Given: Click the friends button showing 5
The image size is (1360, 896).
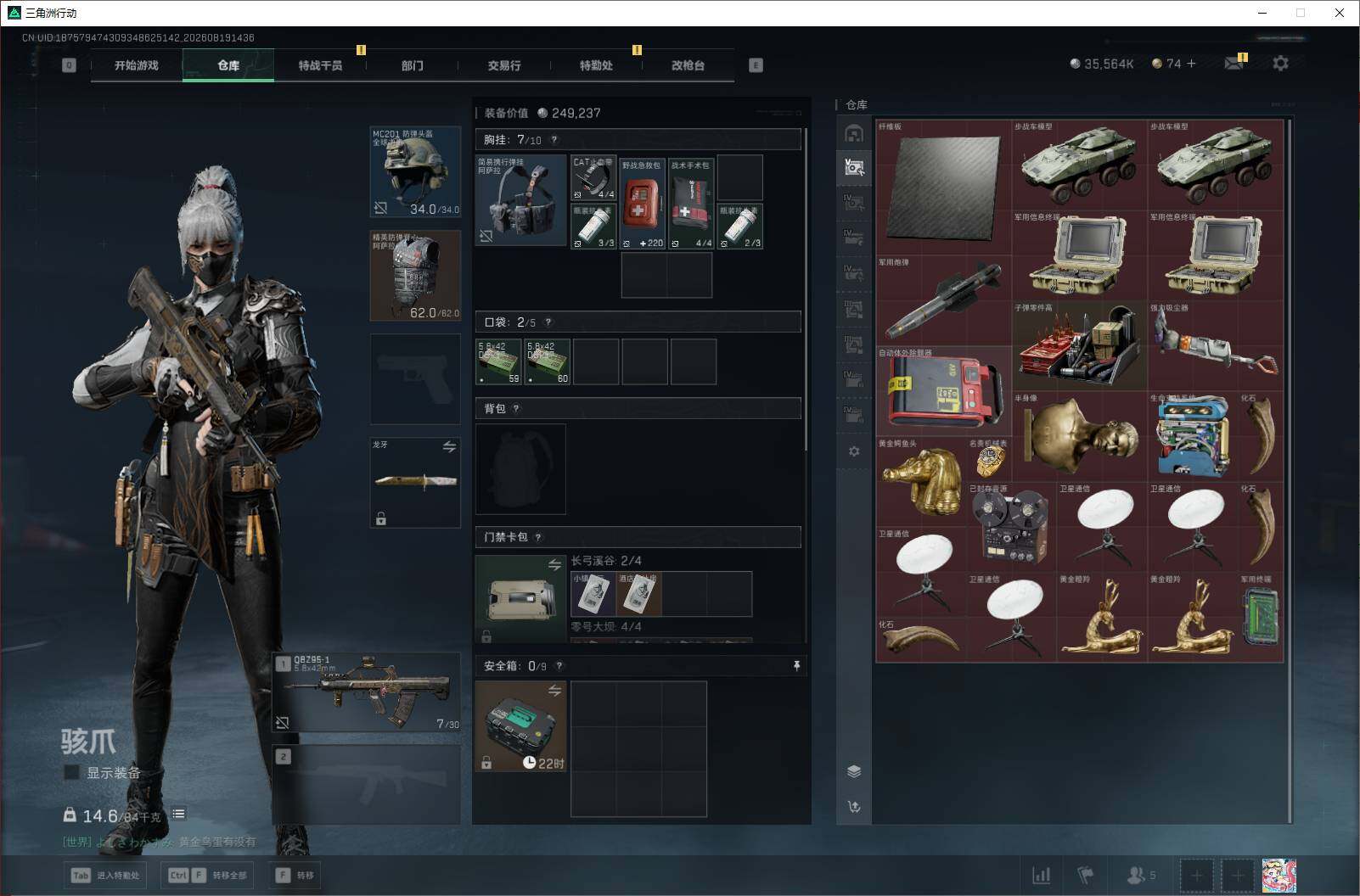Looking at the screenshot, I should pos(1141,875).
